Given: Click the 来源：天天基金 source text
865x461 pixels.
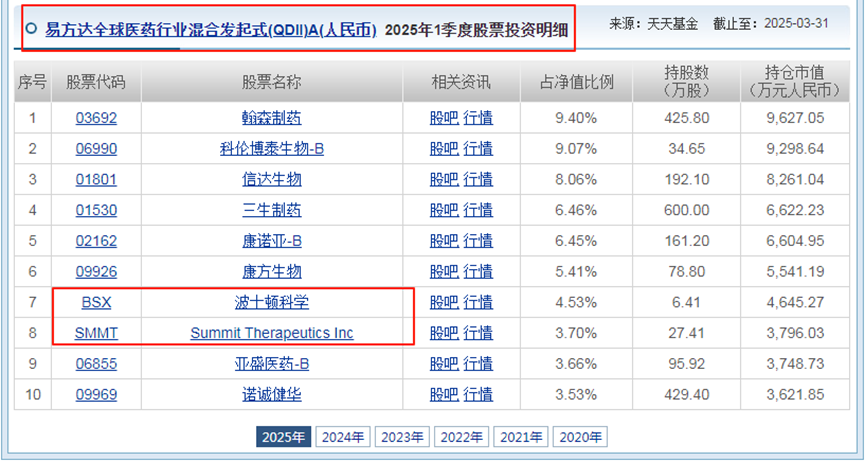Looking at the screenshot, I should click(653, 23).
